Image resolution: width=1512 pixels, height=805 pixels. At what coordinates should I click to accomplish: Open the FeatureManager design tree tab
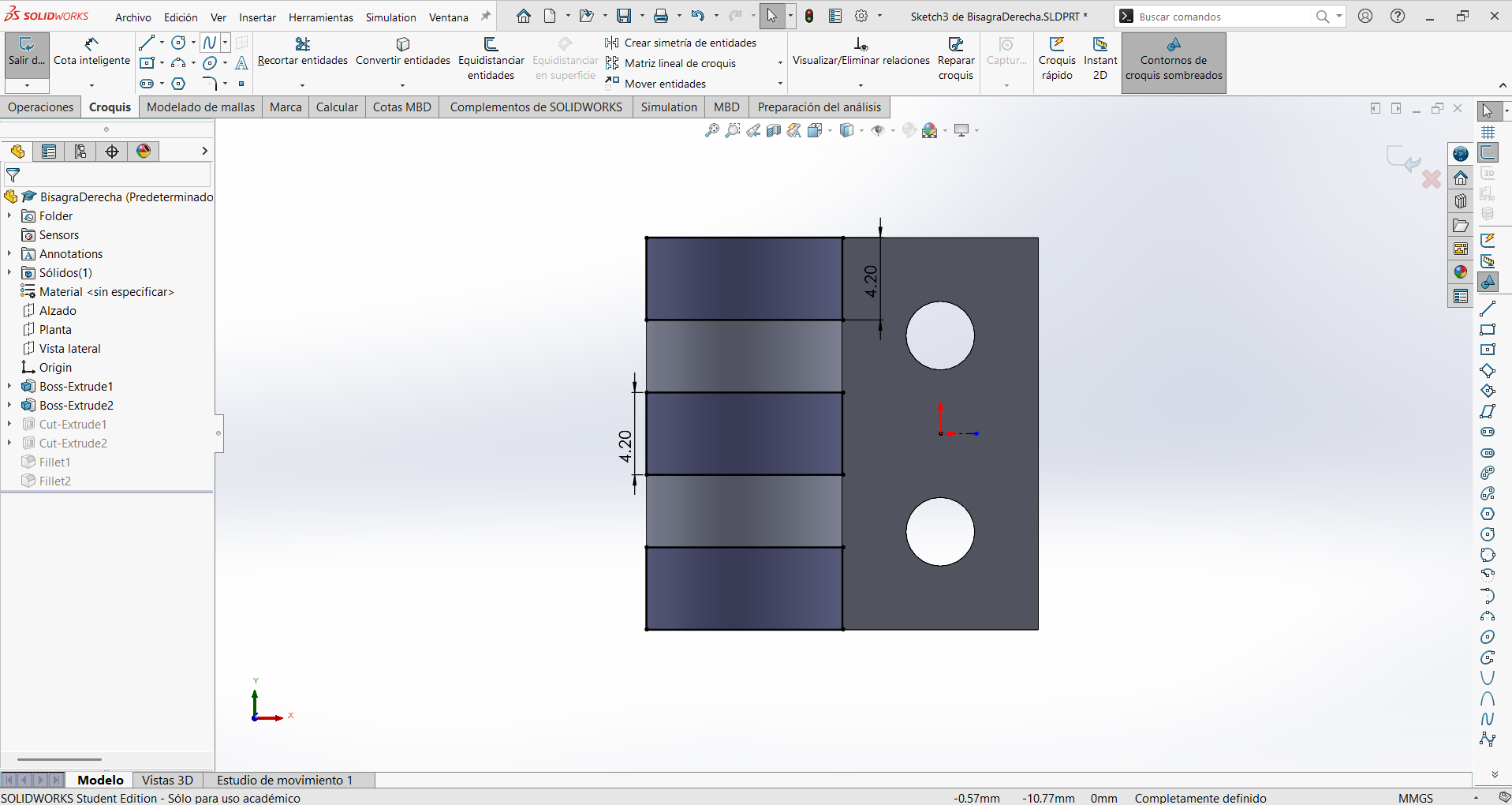[17, 152]
